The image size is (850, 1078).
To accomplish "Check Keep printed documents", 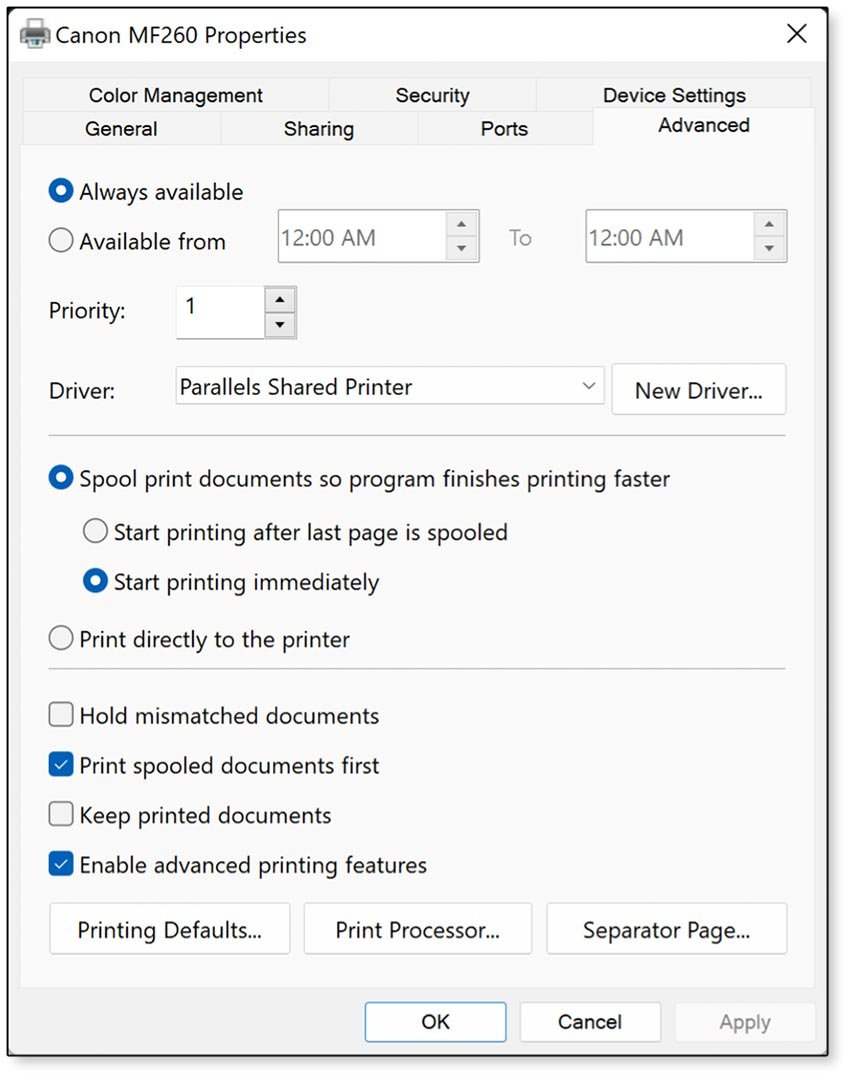I will (x=60, y=814).
